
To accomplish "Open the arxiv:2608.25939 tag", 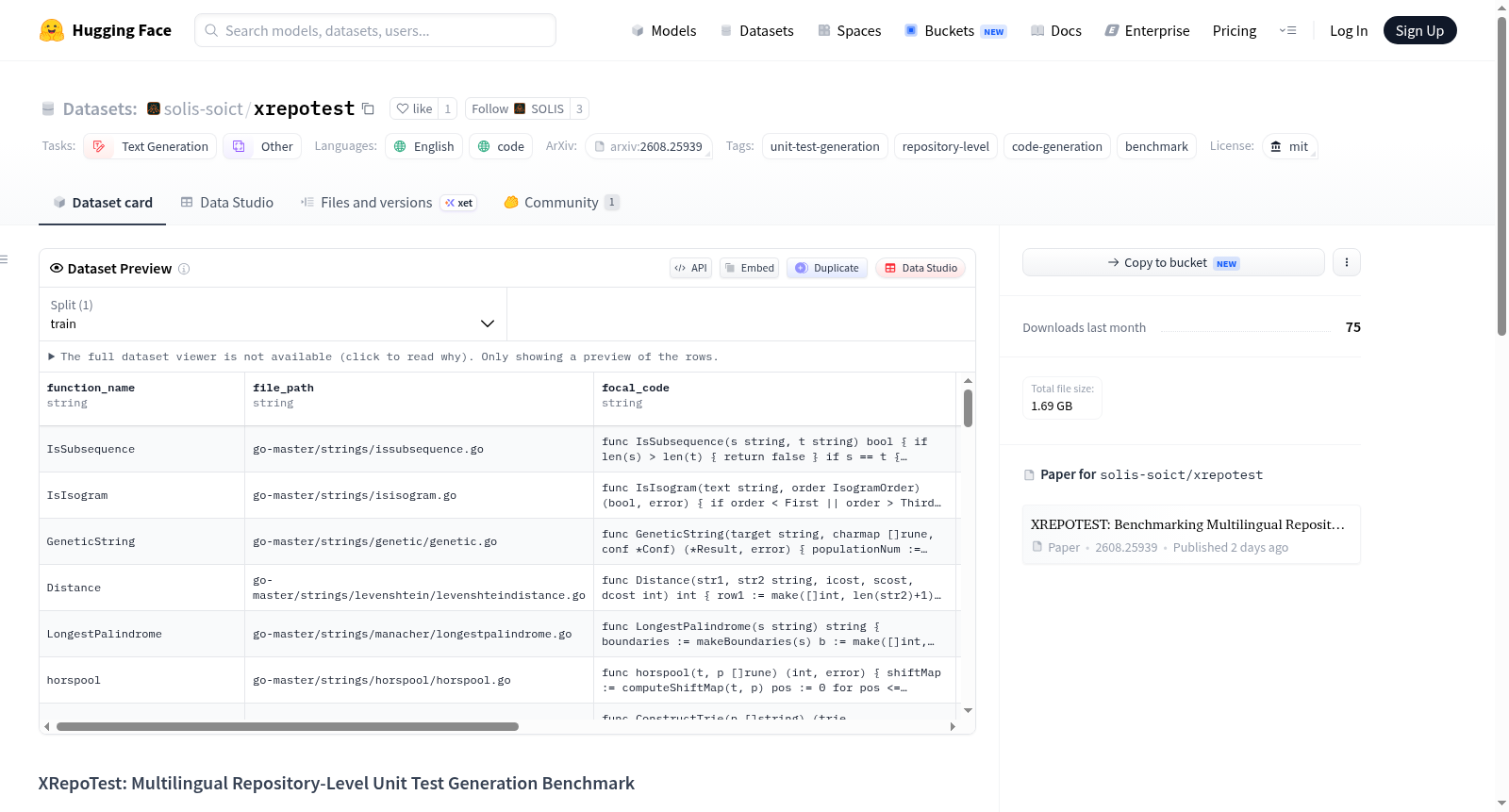I will [x=649, y=146].
